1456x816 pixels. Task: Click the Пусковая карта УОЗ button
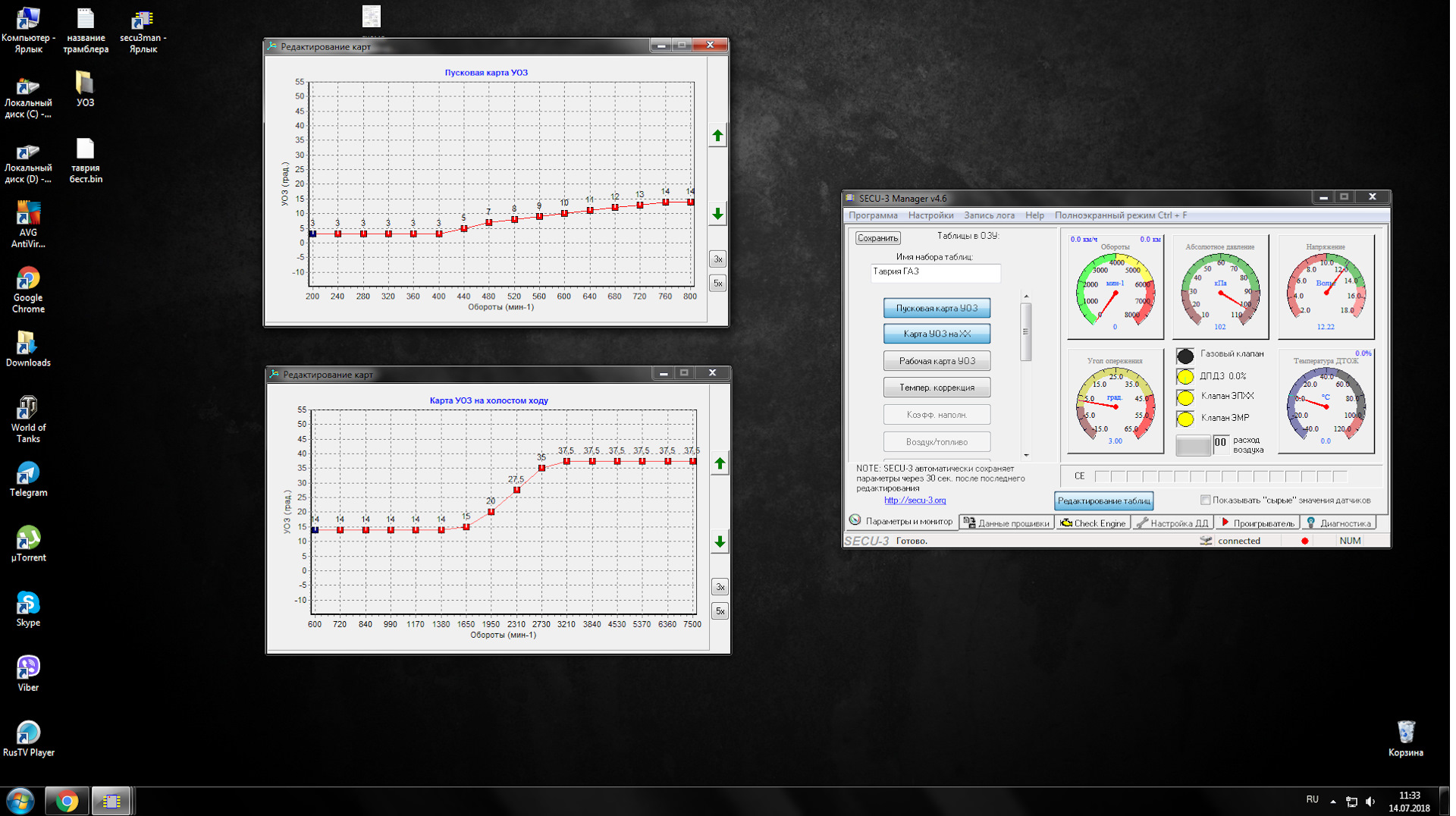coord(937,308)
